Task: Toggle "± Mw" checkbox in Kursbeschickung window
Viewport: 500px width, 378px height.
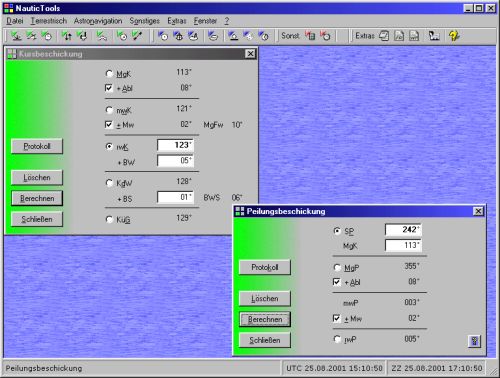Action: click(x=109, y=125)
